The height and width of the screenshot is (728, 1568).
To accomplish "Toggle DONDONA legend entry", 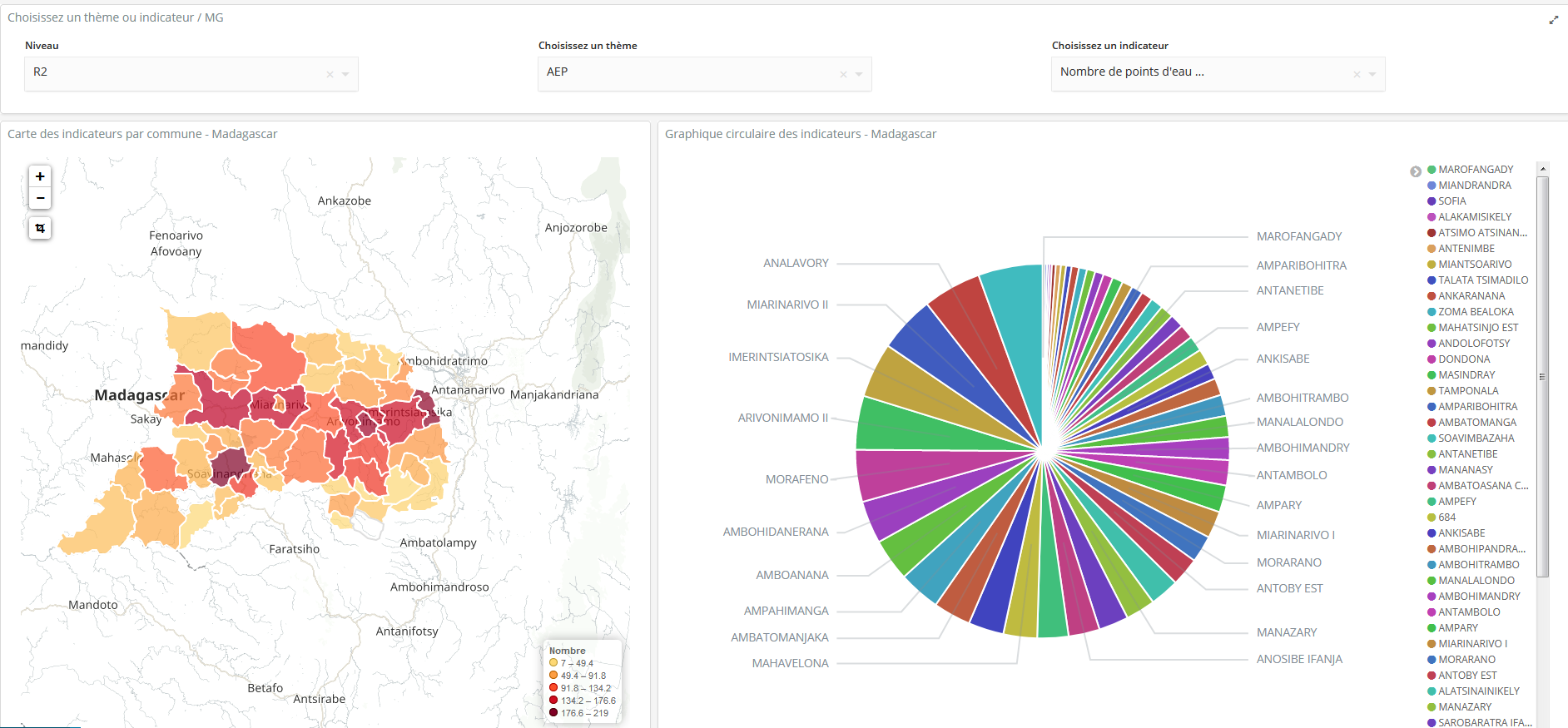I will (1458, 359).
